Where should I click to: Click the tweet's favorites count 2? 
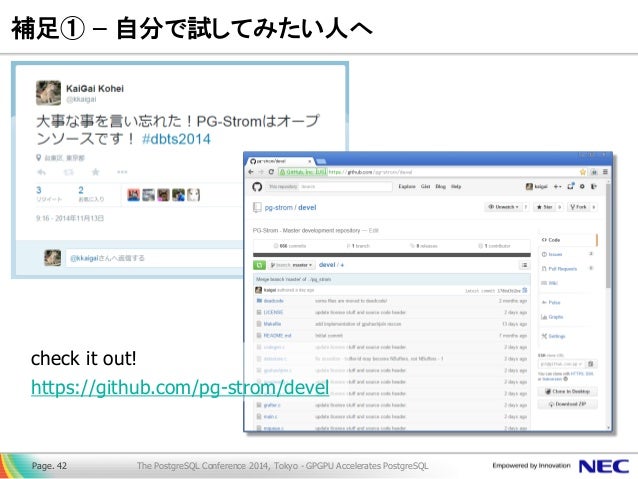pyautogui.click(x=81, y=190)
